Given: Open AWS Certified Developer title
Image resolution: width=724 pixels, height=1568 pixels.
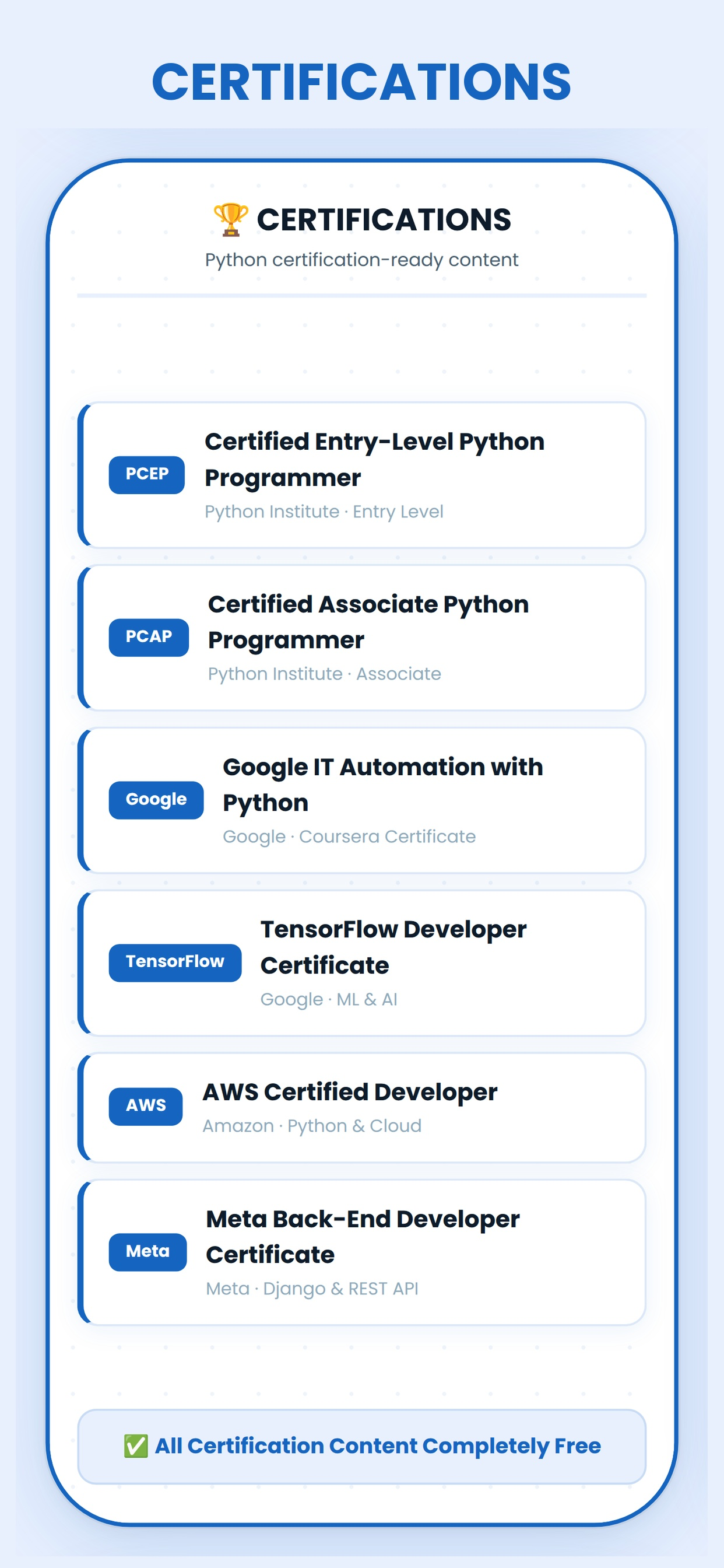Looking at the screenshot, I should click(x=349, y=1092).
